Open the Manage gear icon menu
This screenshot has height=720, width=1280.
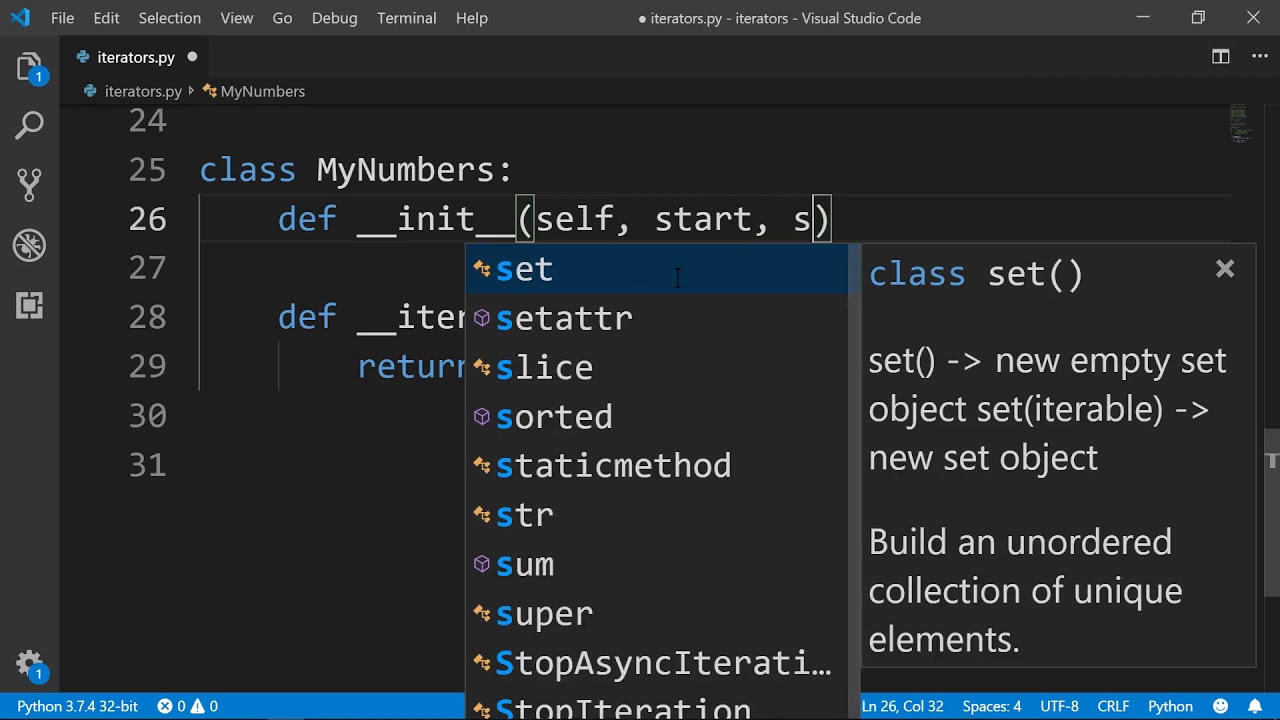(30, 664)
